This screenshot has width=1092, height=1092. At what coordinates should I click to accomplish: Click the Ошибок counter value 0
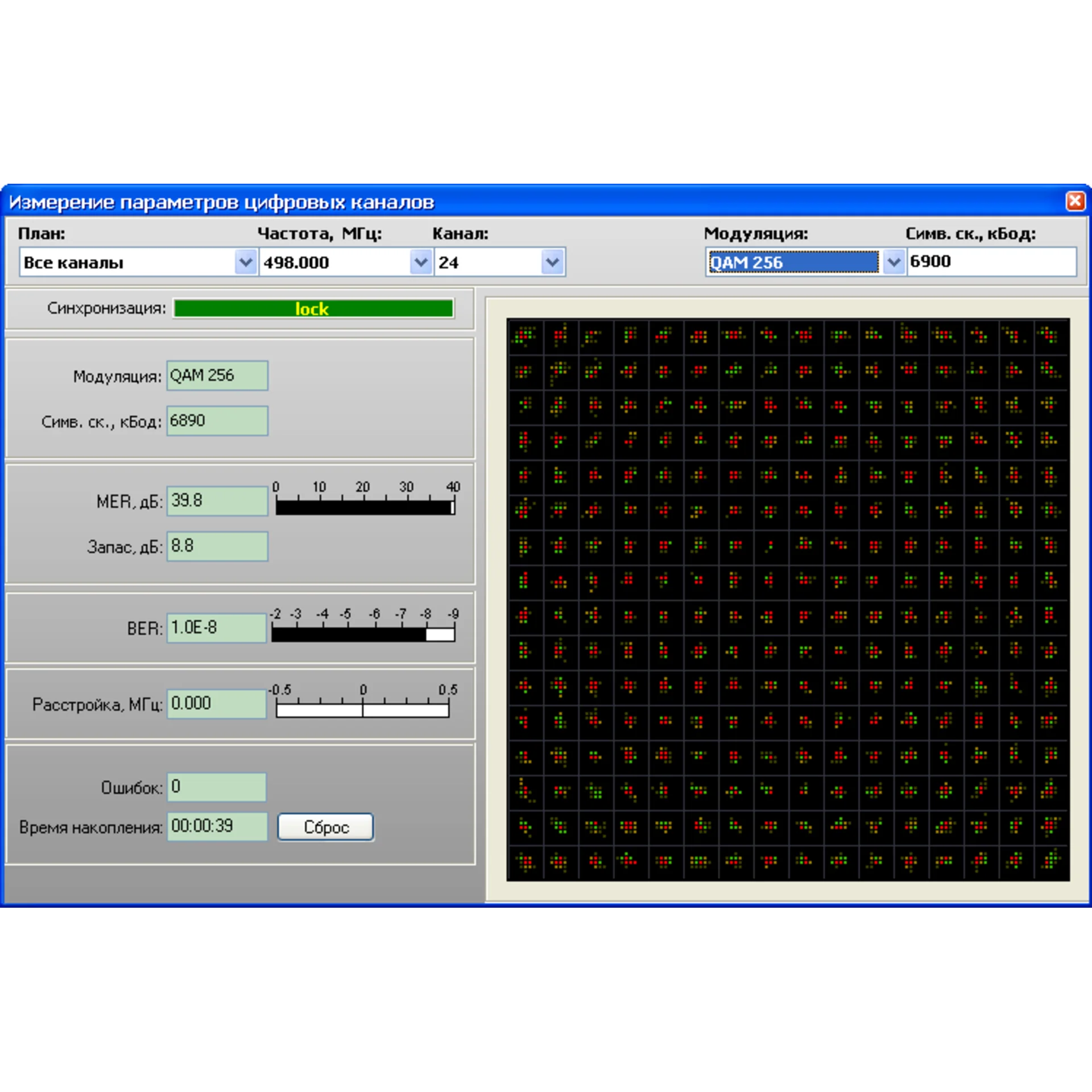coord(217,787)
